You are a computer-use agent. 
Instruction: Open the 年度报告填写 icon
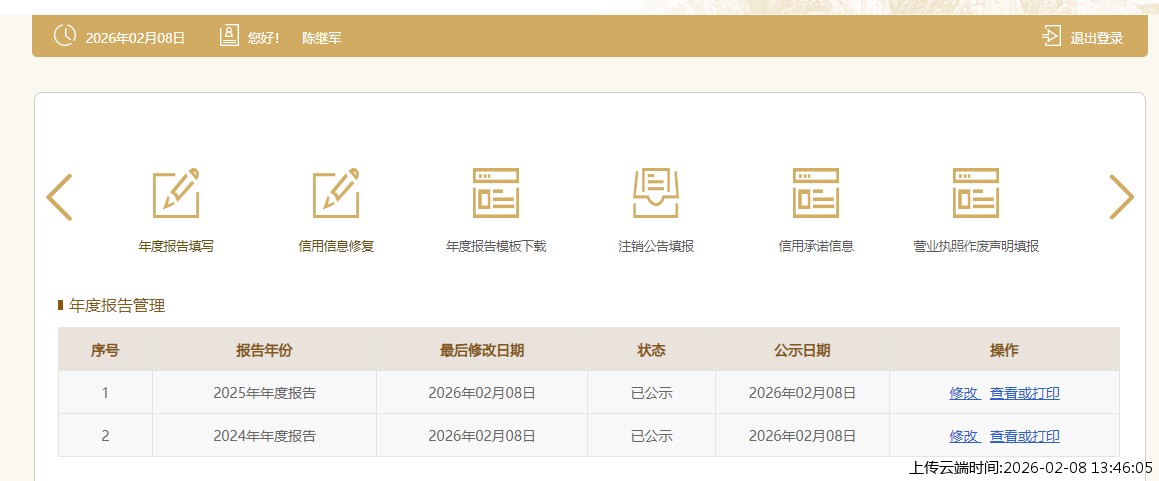tap(176, 194)
